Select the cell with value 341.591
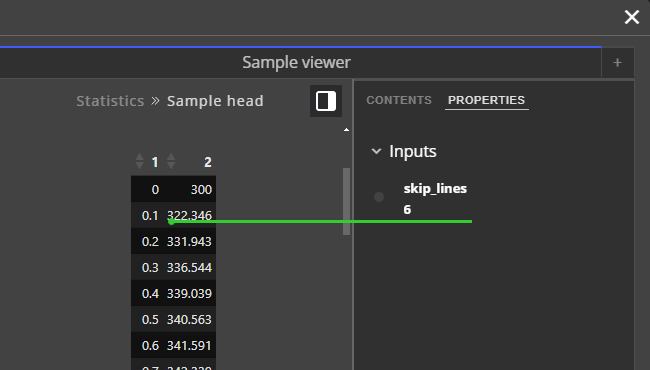The width and height of the screenshot is (650, 370). pos(190,346)
